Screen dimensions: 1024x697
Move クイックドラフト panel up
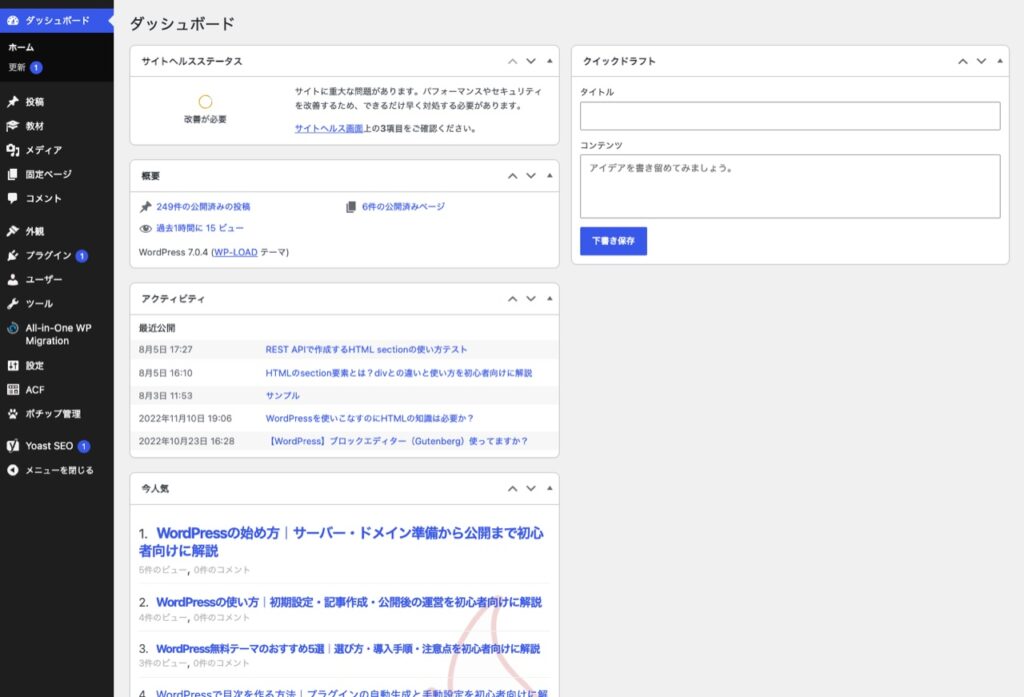(963, 61)
